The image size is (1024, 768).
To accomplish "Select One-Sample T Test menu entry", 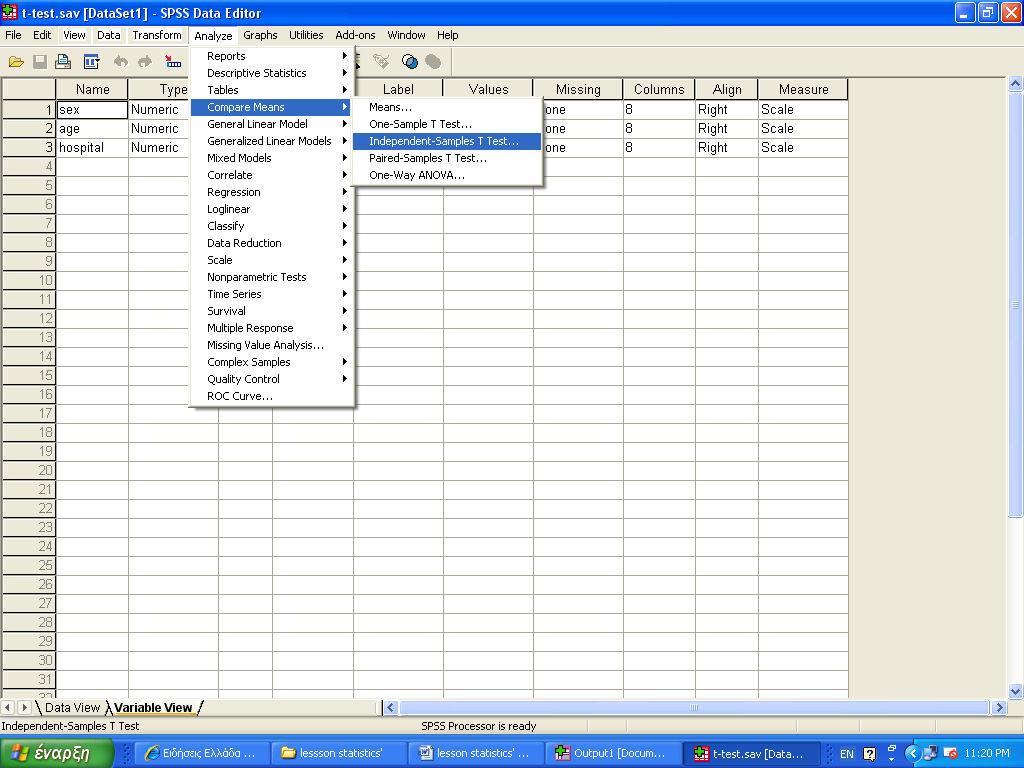I will [x=447, y=124].
